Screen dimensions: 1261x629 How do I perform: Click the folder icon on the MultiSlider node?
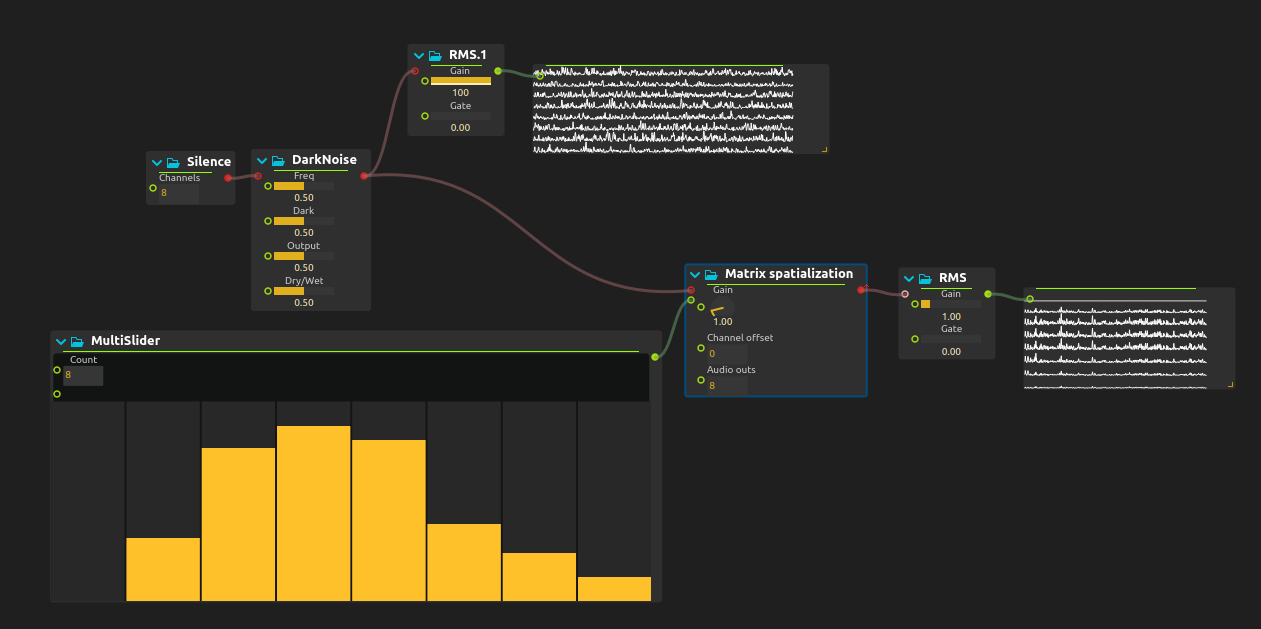[77, 341]
